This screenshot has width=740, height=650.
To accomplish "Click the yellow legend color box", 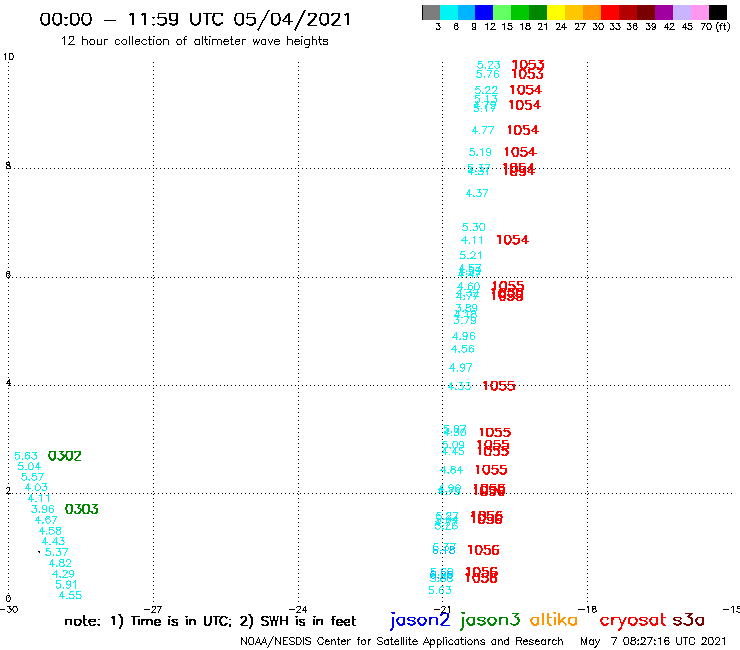I will click(x=556, y=12).
